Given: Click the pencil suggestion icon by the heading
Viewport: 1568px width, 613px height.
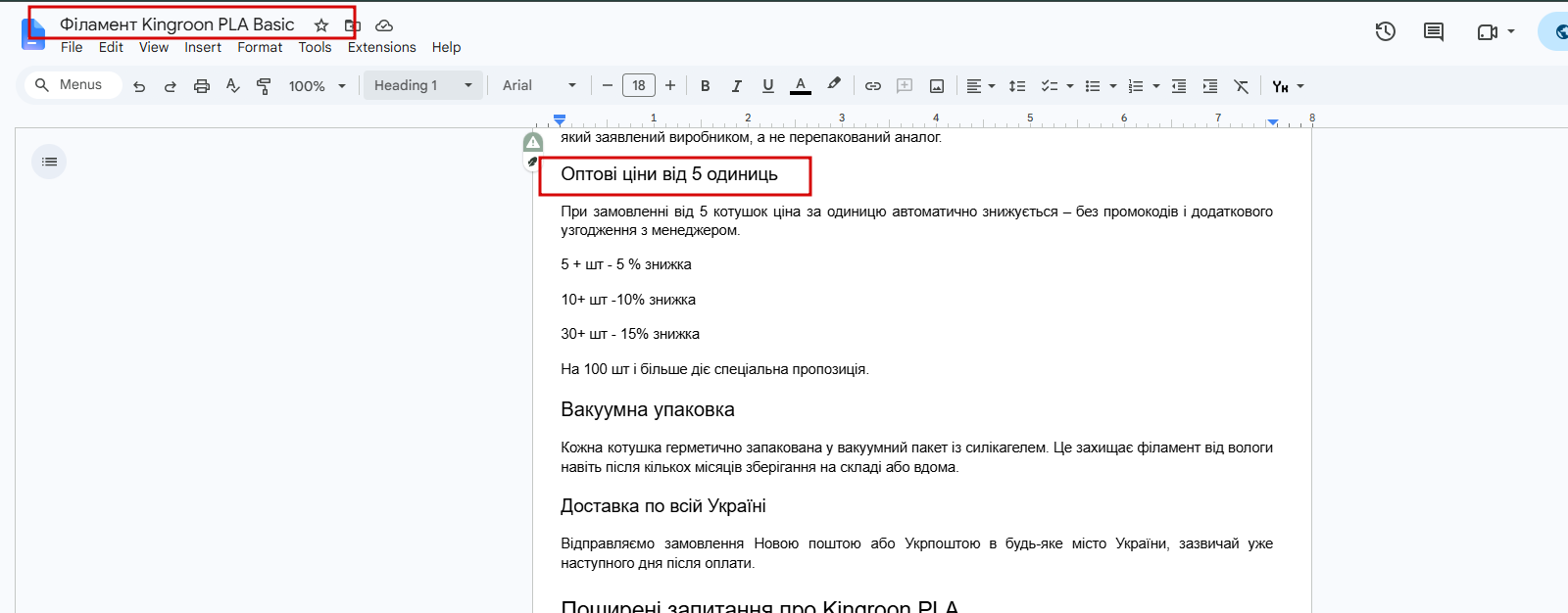Looking at the screenshot, I should pos(532,162).
